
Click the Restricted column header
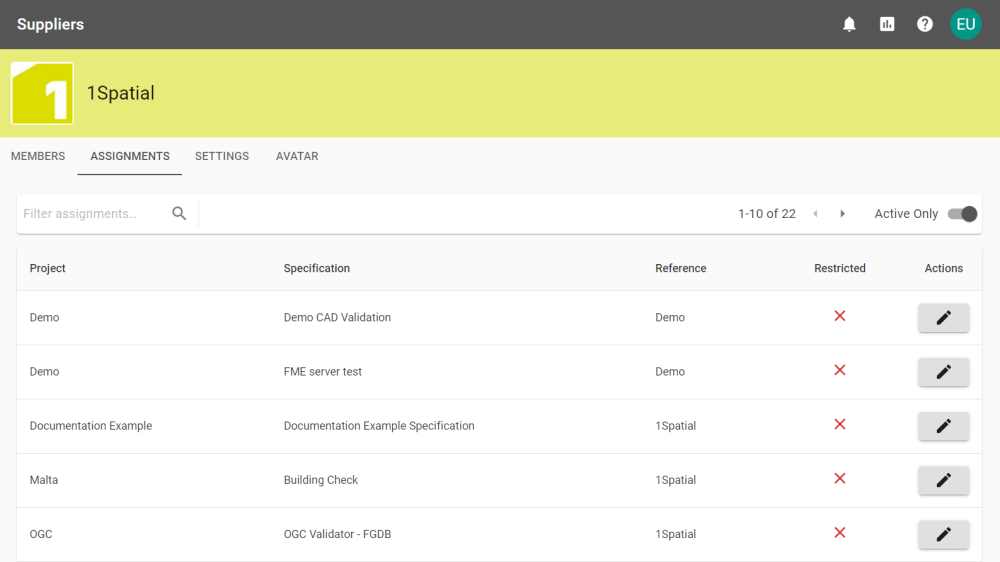[x=840, y=269]
